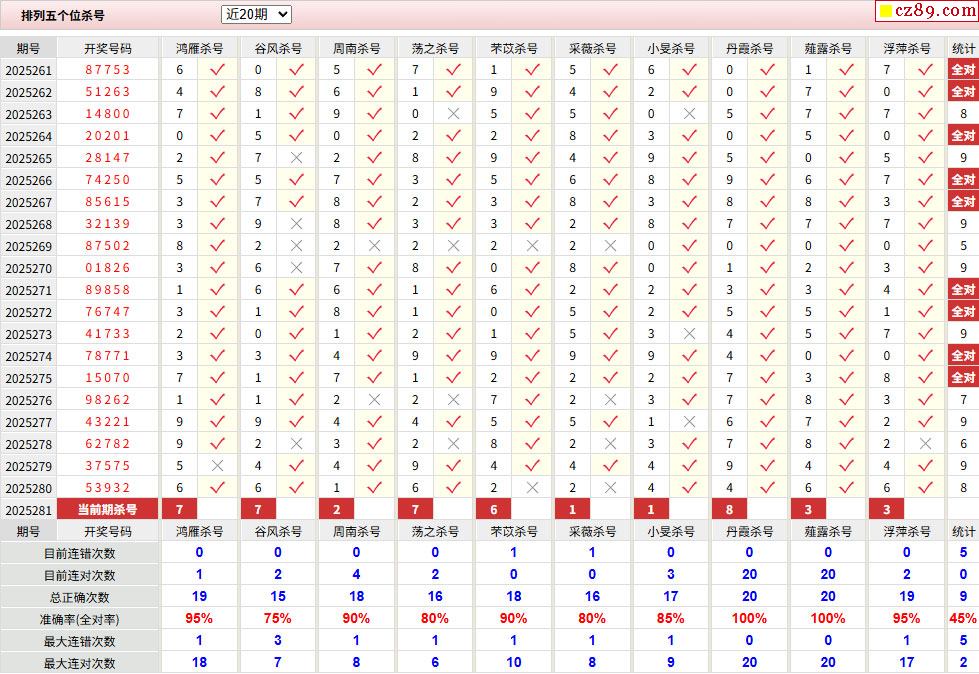Click 浮萍 check mark in row 2025272

pyautogui.click(x=925, y=311)
